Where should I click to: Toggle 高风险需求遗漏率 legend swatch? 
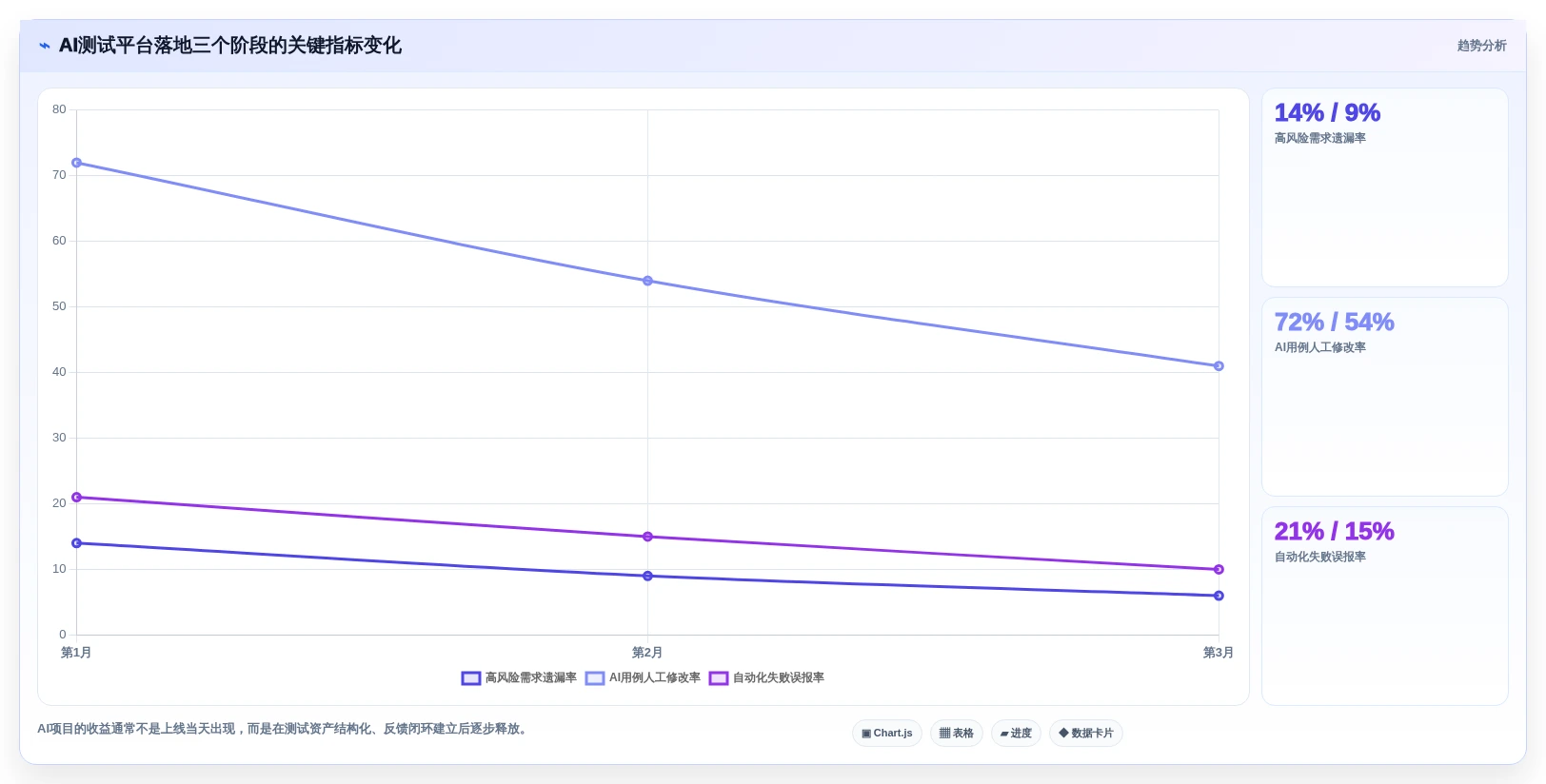(x=471, y=678)
